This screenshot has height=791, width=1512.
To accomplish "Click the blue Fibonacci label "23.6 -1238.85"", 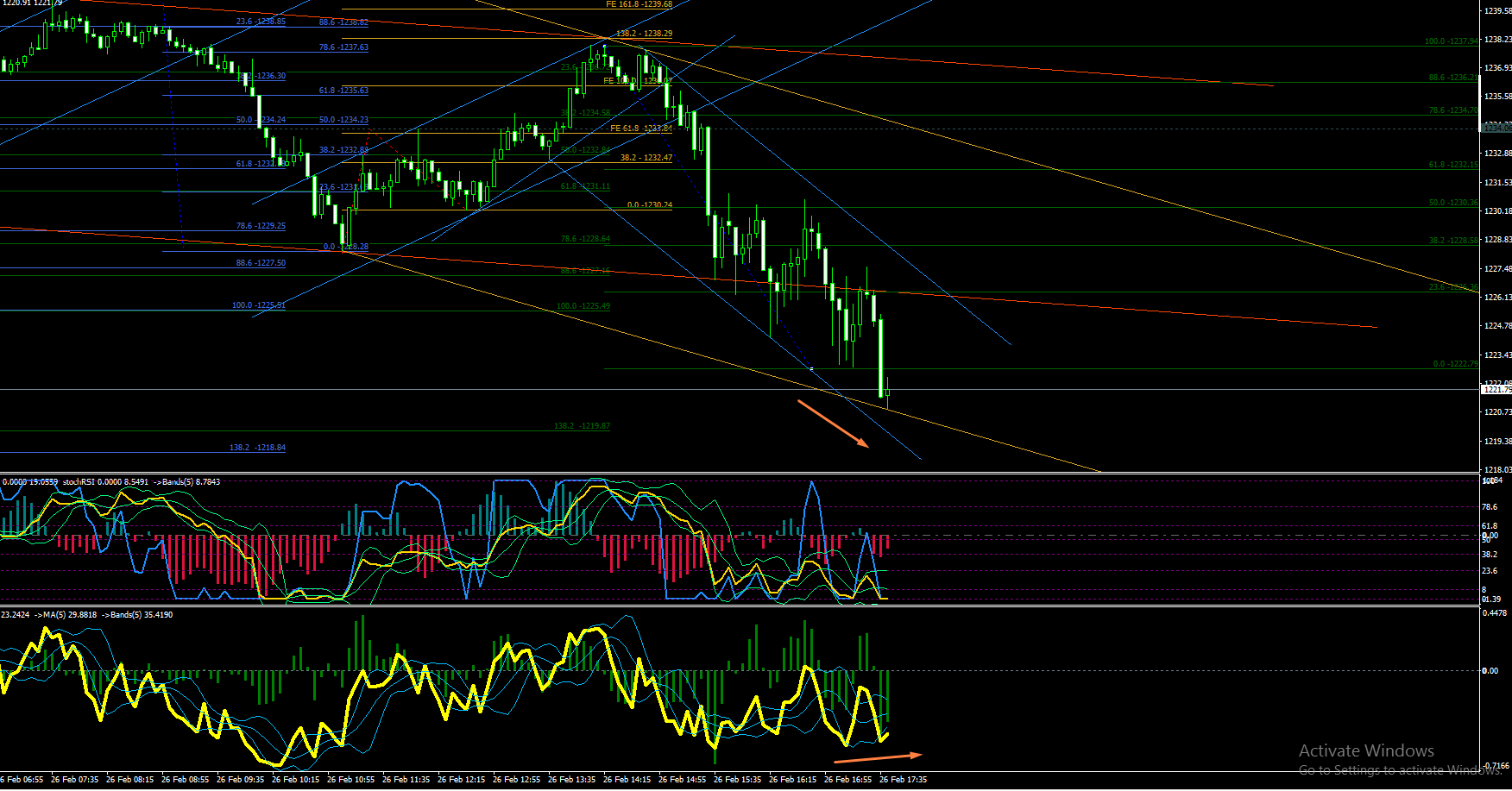I will coord(261,22).
